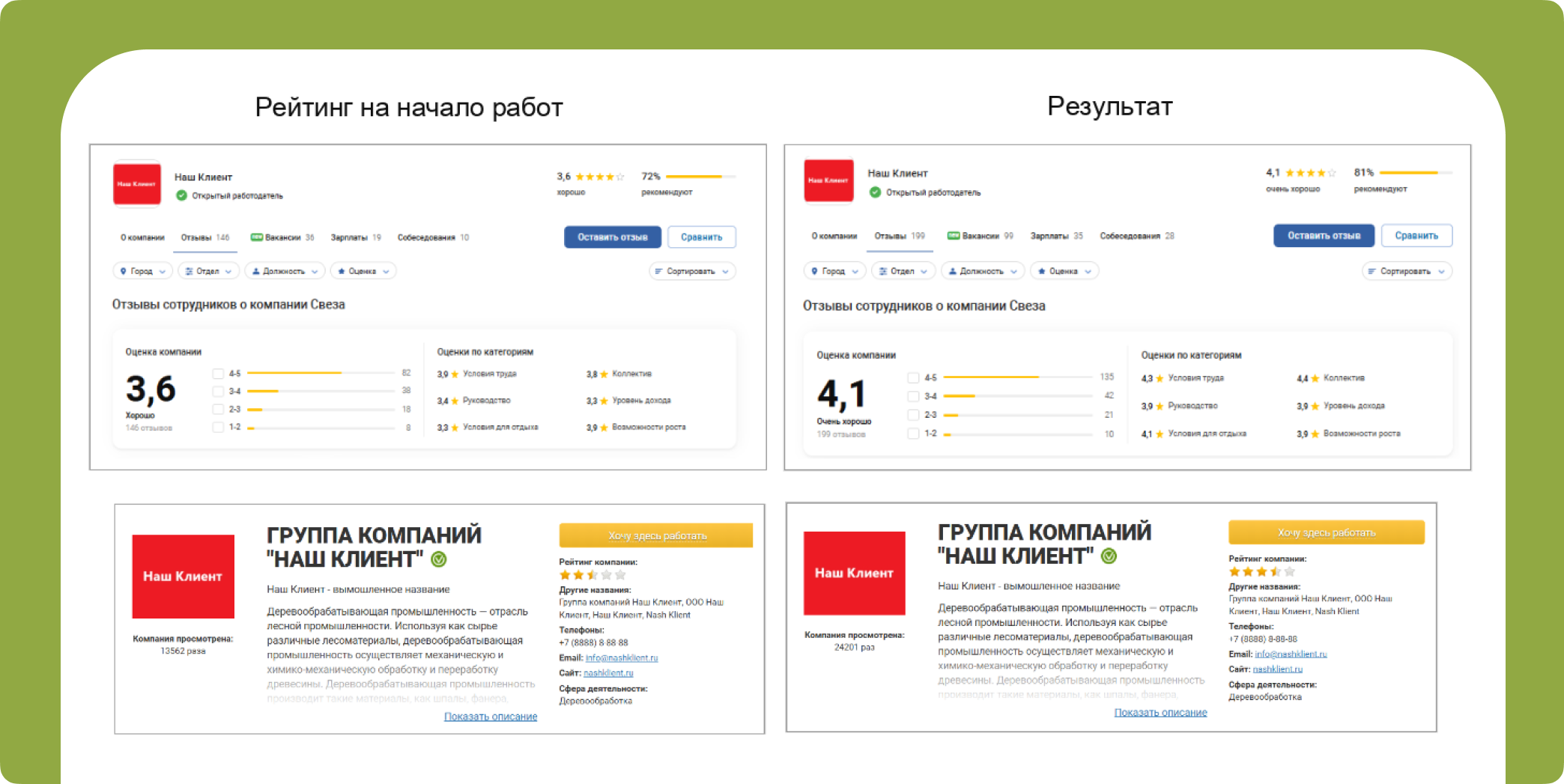Click the star rating under Рейтинг компании in the card viewed 13562 times

(592, 575)
